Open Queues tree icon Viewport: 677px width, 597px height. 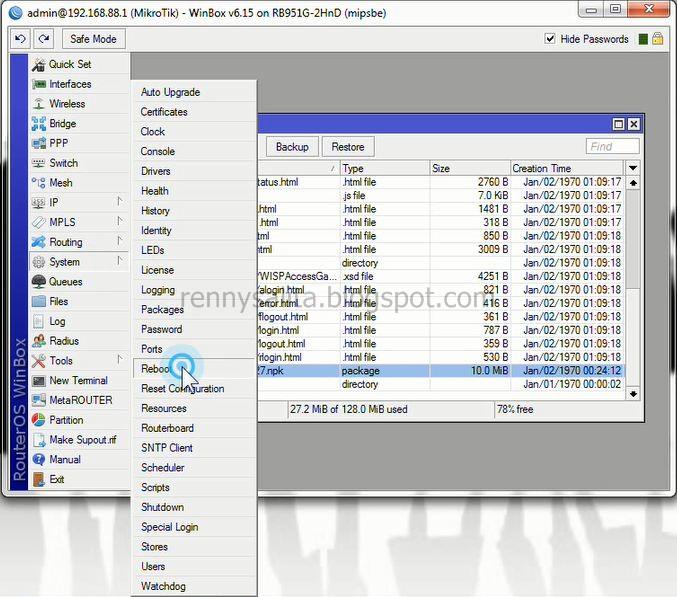click(38, 281)
